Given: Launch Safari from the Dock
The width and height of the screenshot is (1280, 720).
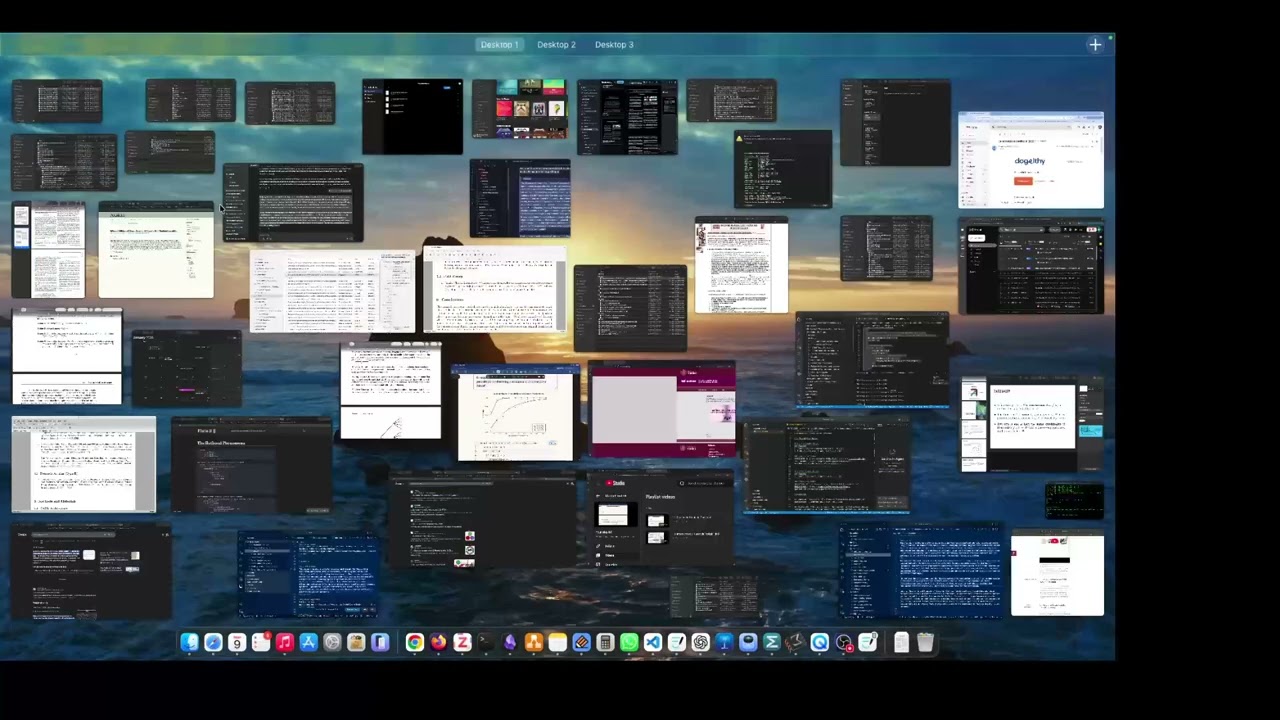Looking at the screenshot, I should 213,643.
